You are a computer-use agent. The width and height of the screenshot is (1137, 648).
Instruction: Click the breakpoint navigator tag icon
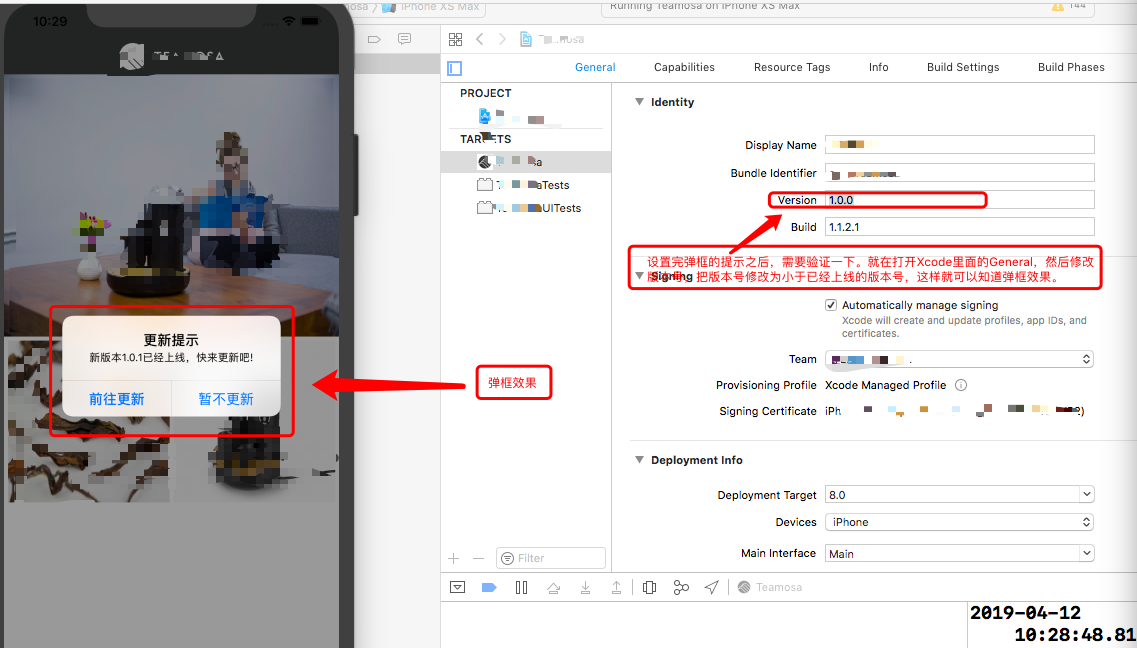374,39
